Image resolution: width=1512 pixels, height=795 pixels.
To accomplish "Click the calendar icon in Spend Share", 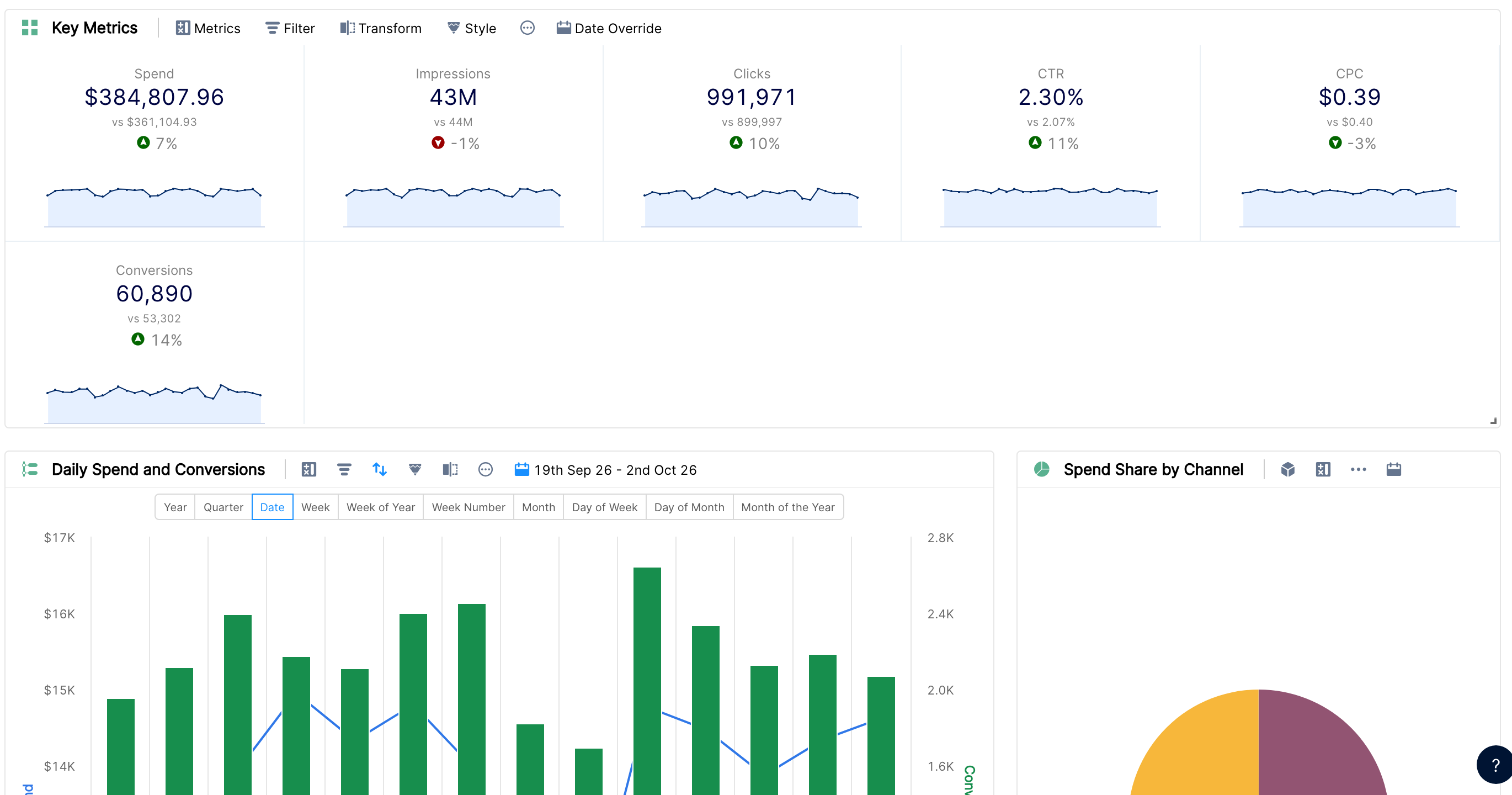I will [1393, 469].
